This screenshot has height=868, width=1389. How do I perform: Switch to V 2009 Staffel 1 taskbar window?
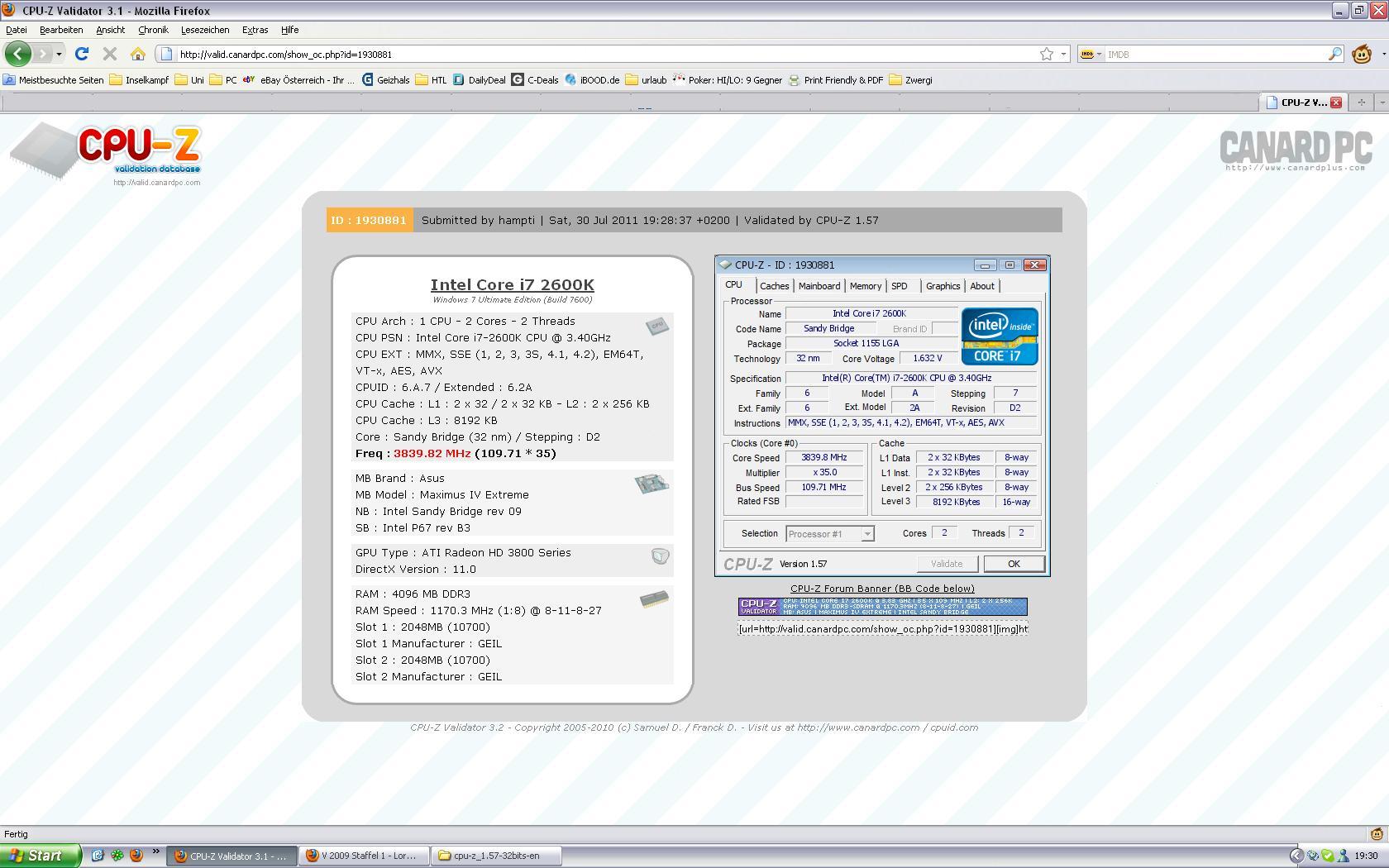365,856
